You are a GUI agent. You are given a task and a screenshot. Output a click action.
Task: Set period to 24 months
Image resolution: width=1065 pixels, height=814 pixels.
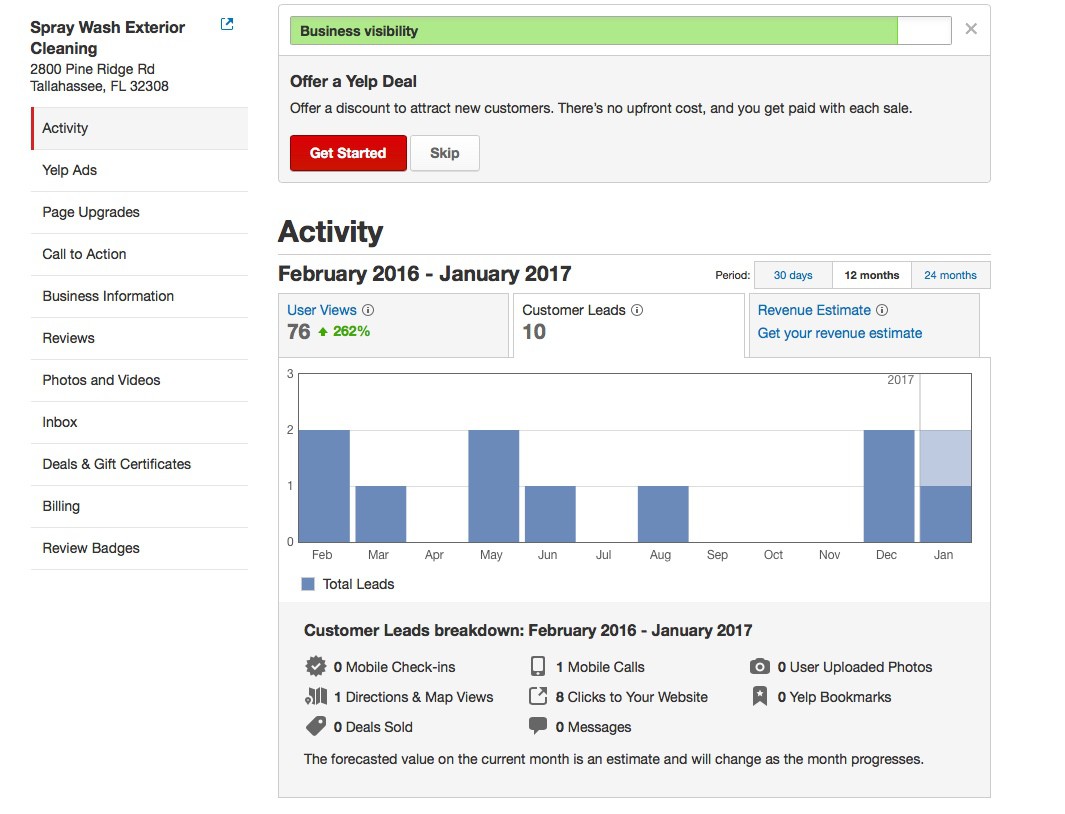[x=951, y=275]
